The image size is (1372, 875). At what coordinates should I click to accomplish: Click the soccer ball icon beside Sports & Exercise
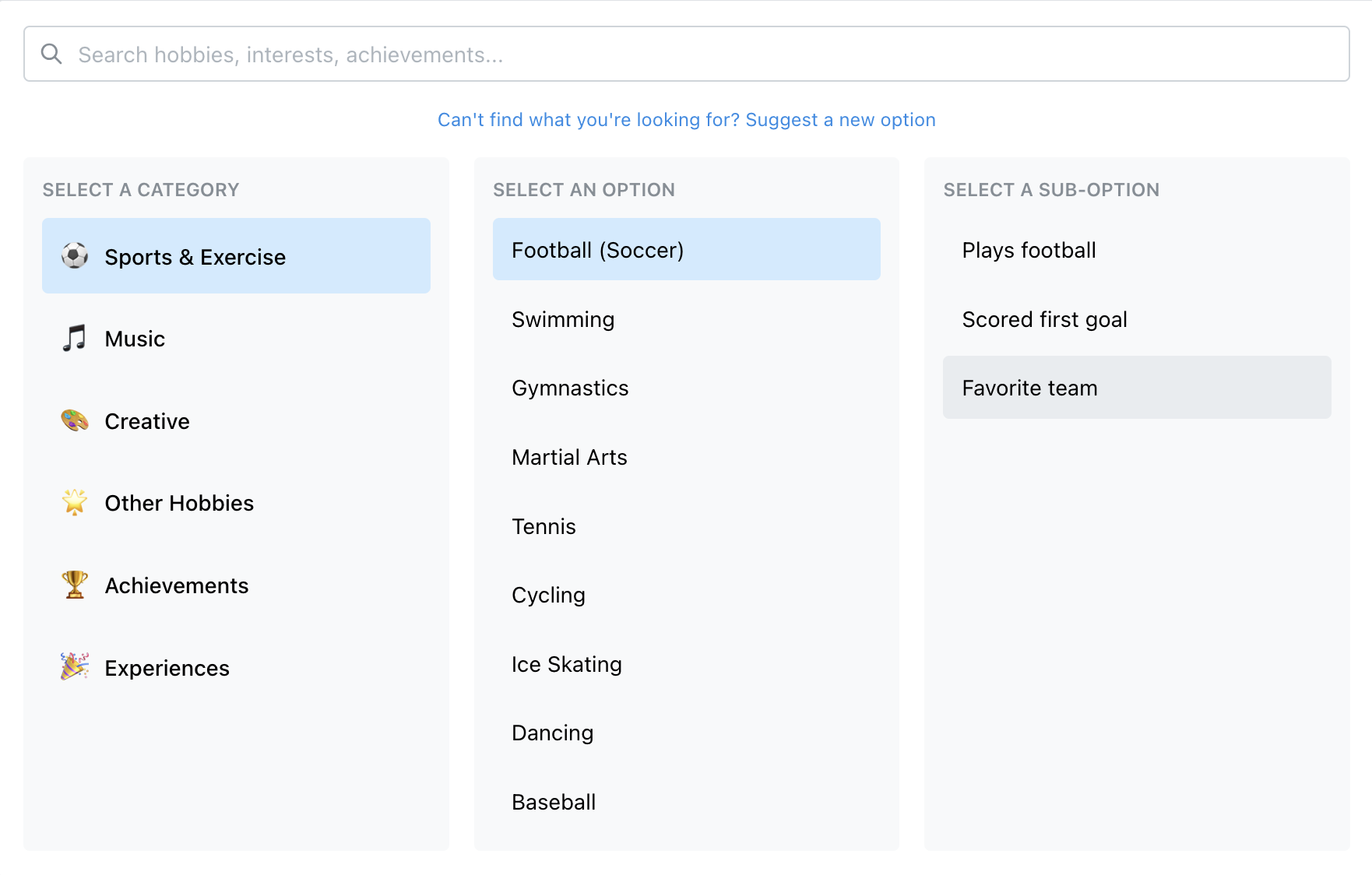tap(74, 256)
